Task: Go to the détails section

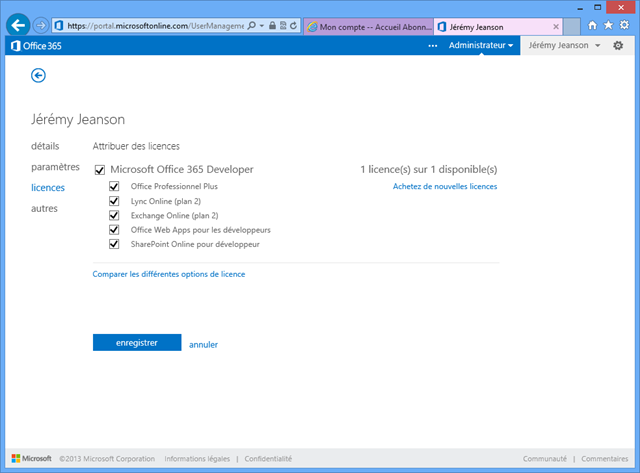Action: [45, 146]
